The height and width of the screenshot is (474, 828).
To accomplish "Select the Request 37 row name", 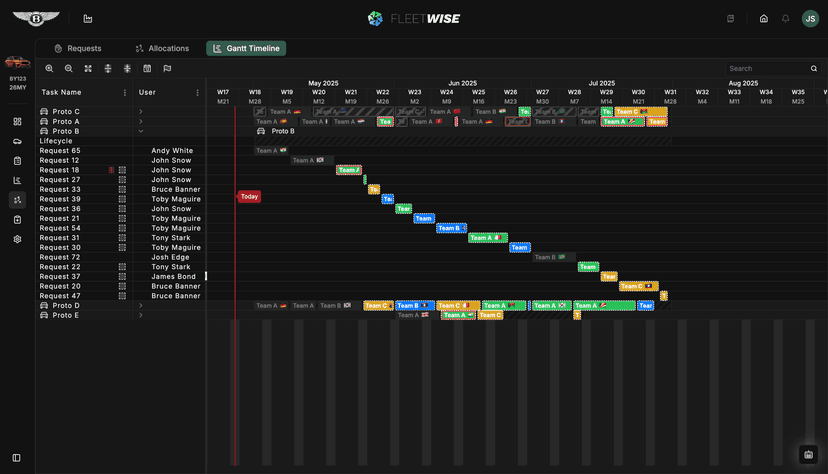I will 60,277.
